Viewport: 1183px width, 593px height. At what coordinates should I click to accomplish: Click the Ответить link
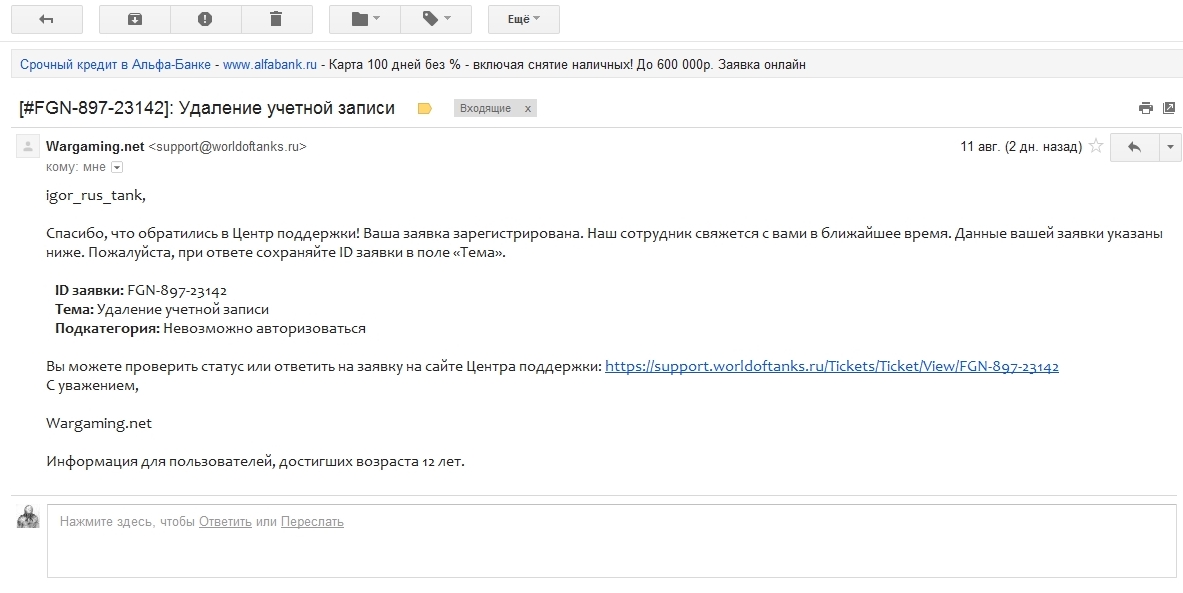pyautogui.click(x=225, y=521)
